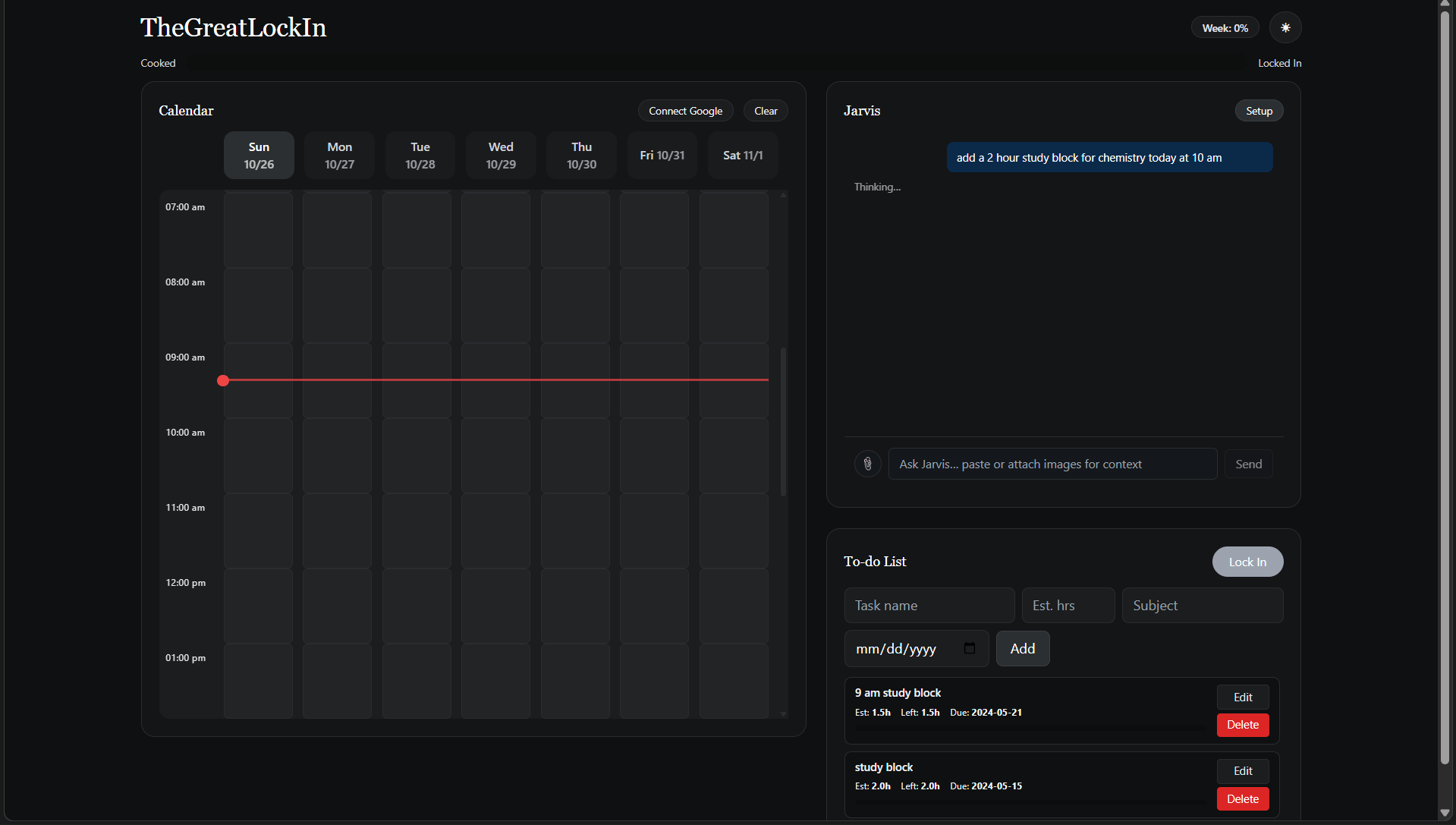Click the red current-time marker dot

coord(223,380)
